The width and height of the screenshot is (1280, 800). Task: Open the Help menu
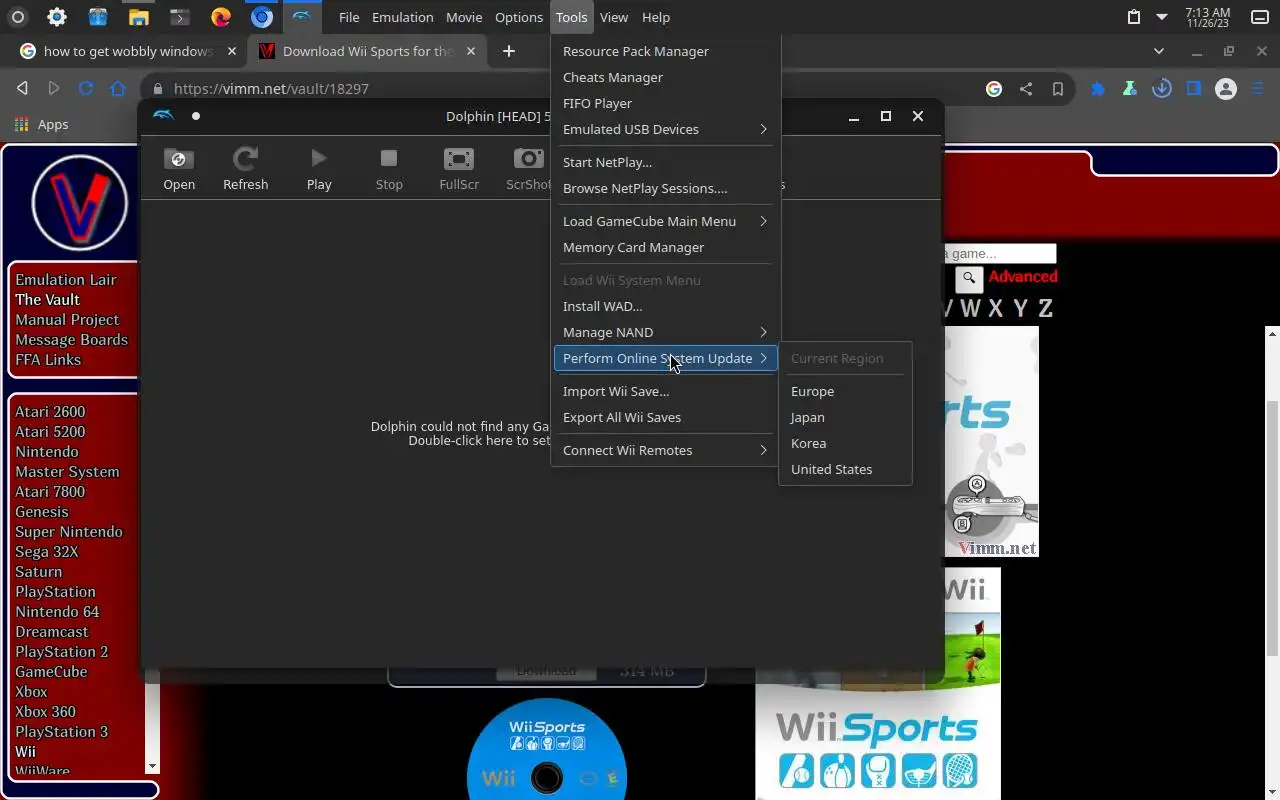tap(656, 17)
